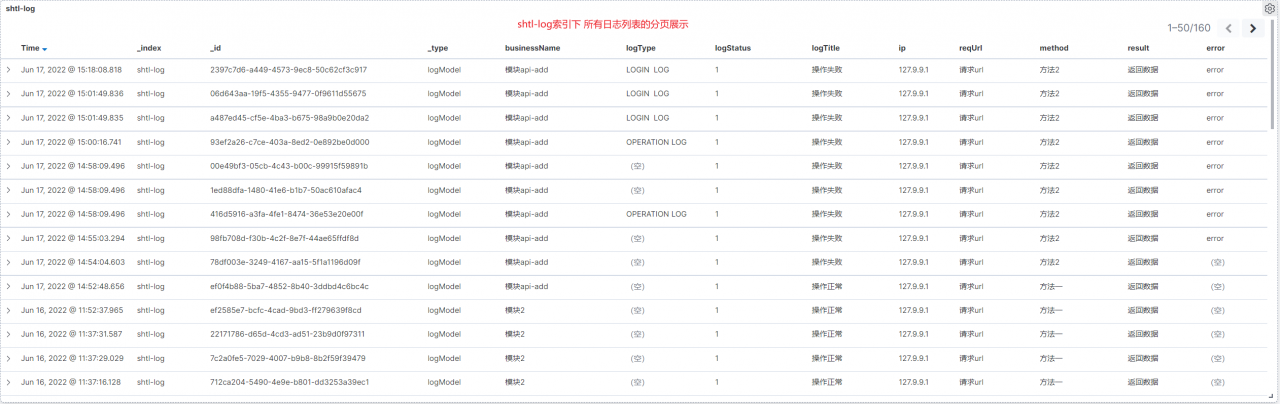1280x404 pixels.
Task: Click the _type column header
Action: click(438, 48)
